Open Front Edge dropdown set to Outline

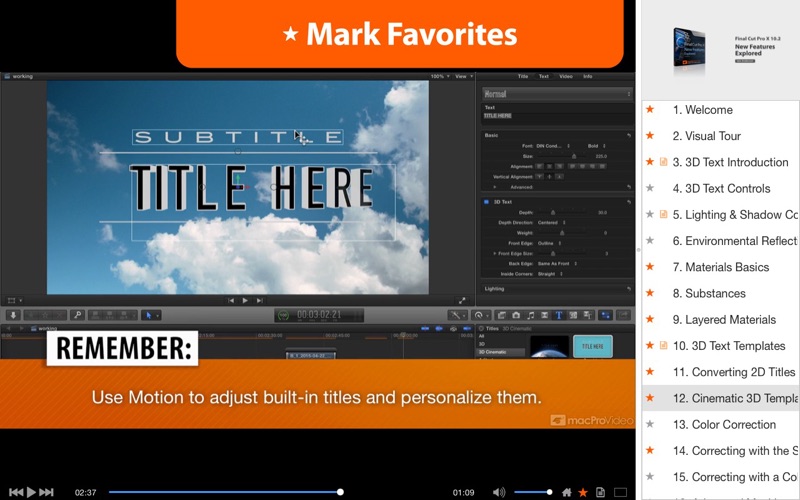[549, 243]
